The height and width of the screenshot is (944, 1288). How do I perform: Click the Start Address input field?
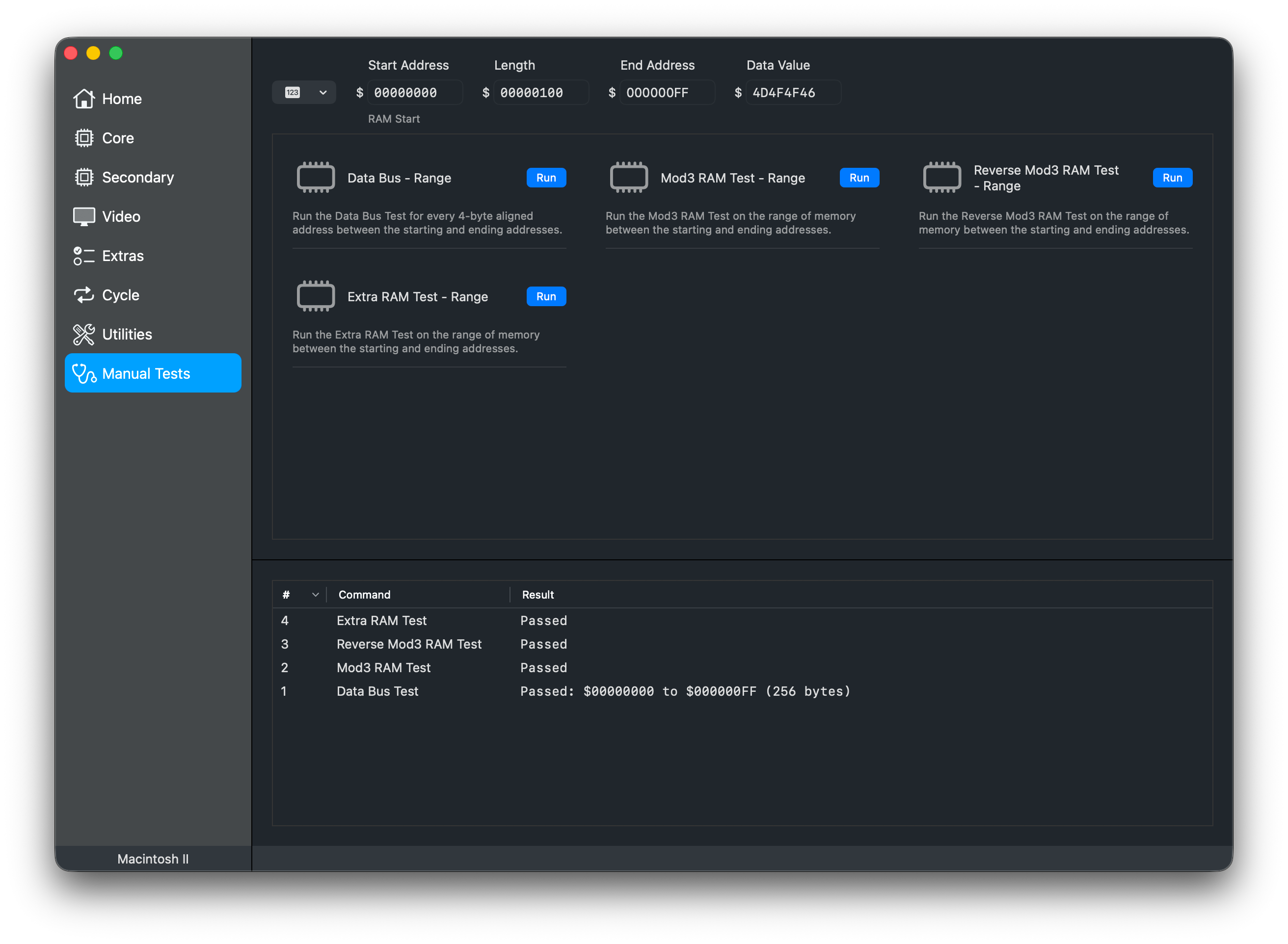click(414, 93)
